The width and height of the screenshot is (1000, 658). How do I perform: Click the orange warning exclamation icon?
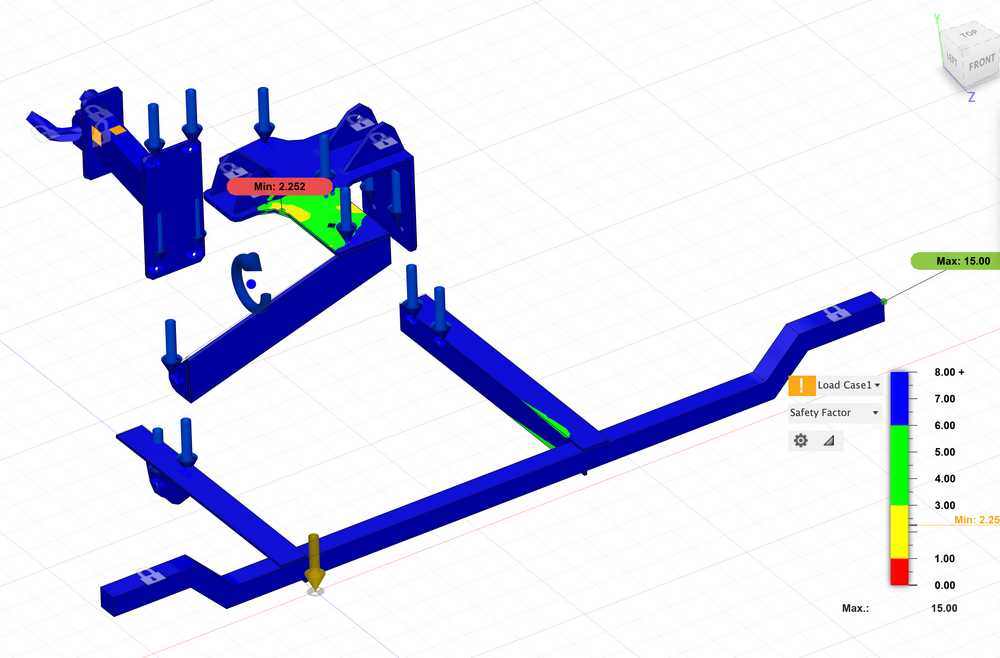[802, 385]
